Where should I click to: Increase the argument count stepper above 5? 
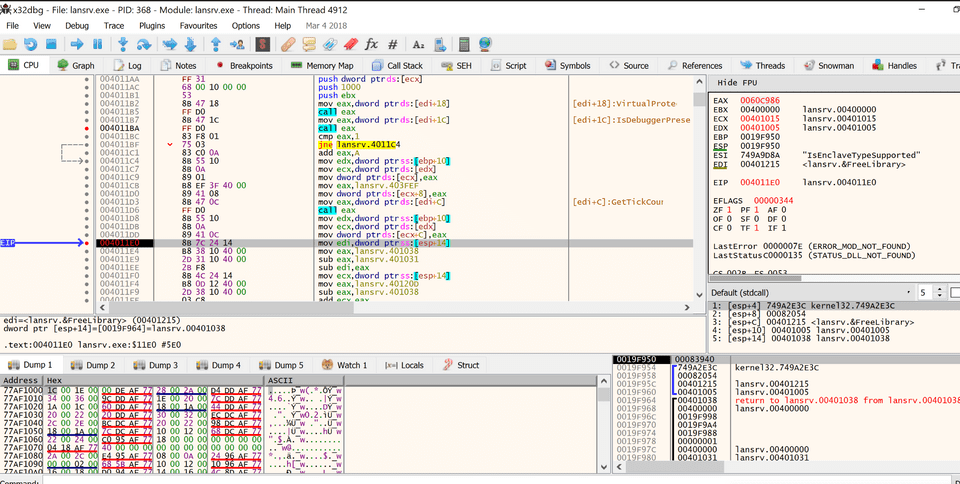[939, 289]
